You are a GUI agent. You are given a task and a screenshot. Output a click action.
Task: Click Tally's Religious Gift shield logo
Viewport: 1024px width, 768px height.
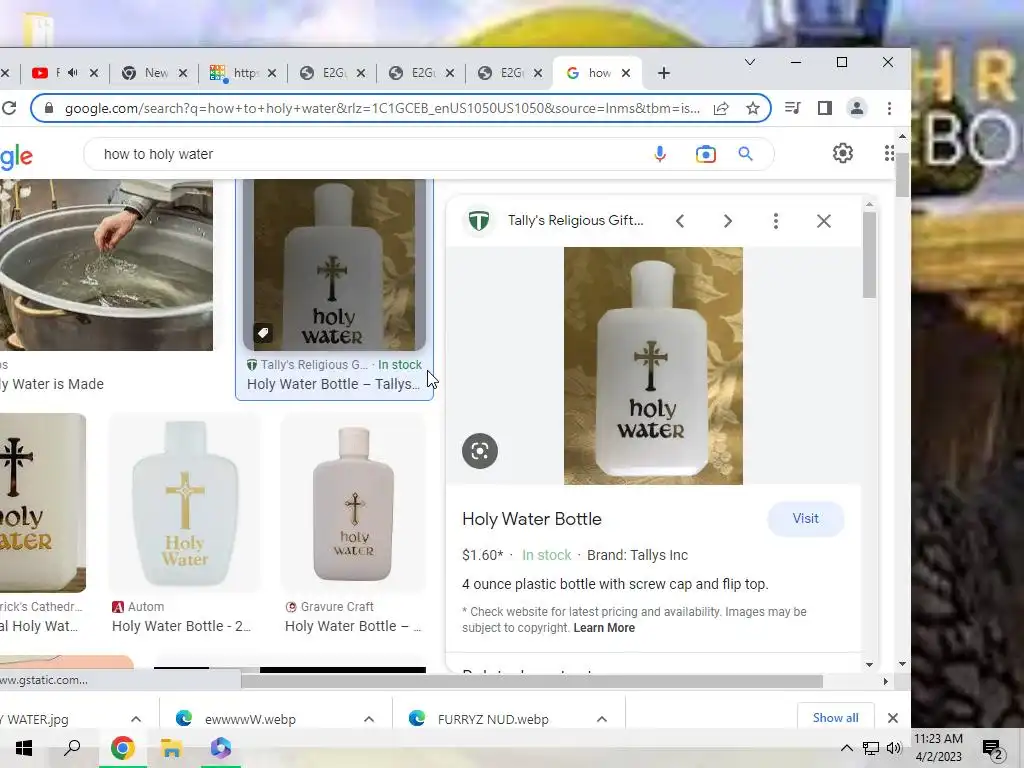[479, 221]
